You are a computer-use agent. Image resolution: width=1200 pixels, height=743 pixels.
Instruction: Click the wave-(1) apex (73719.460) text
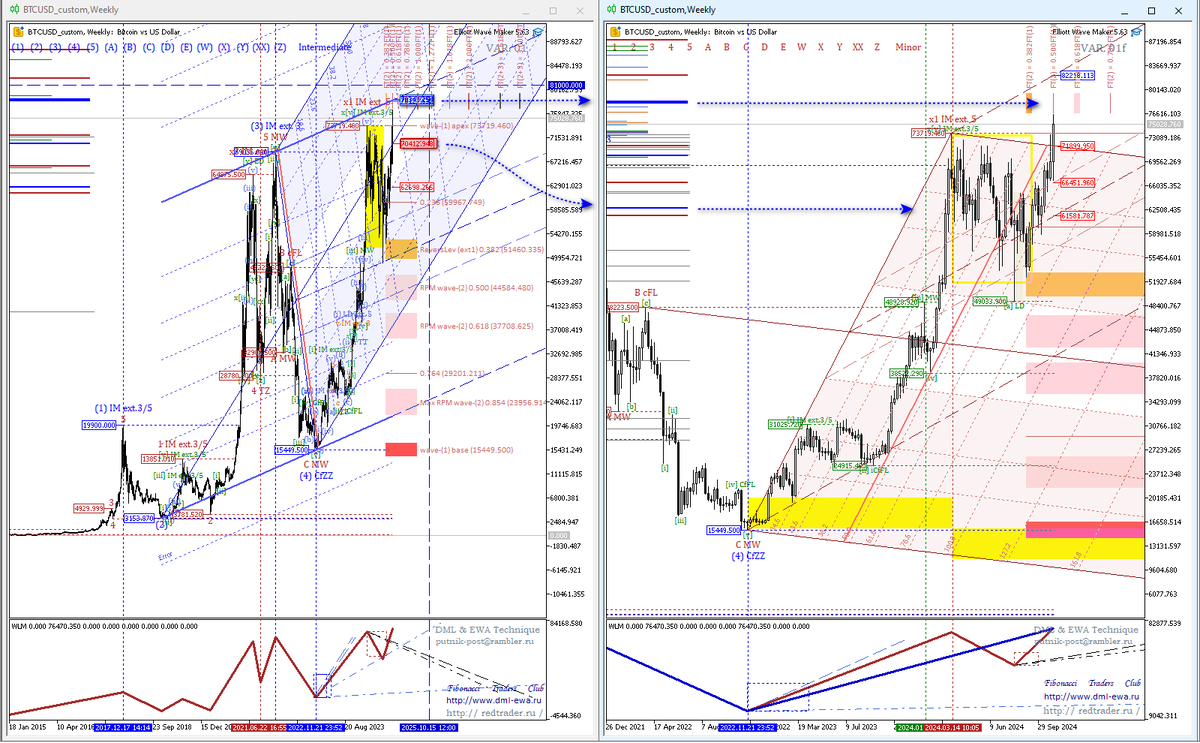click(467, 127)
